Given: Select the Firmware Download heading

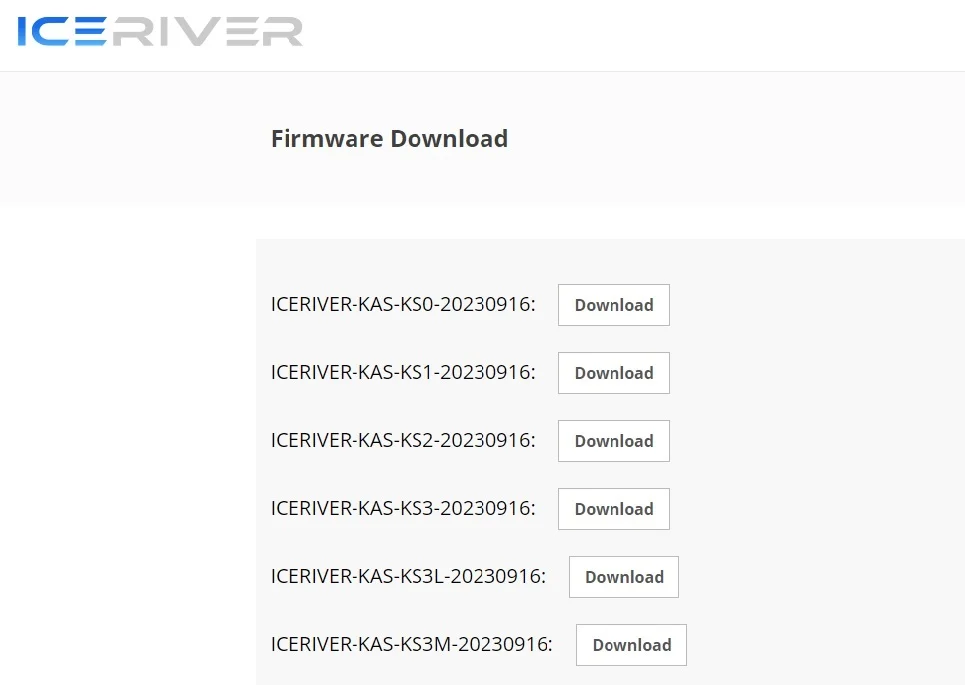Looking at the screenshot, I should tap(390, 138).
